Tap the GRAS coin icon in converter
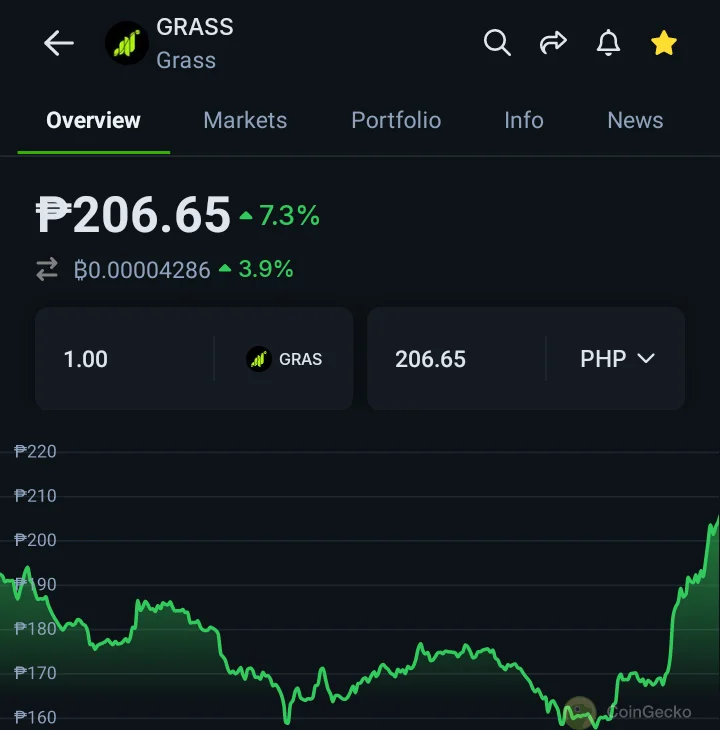 [x=259, y=359]
